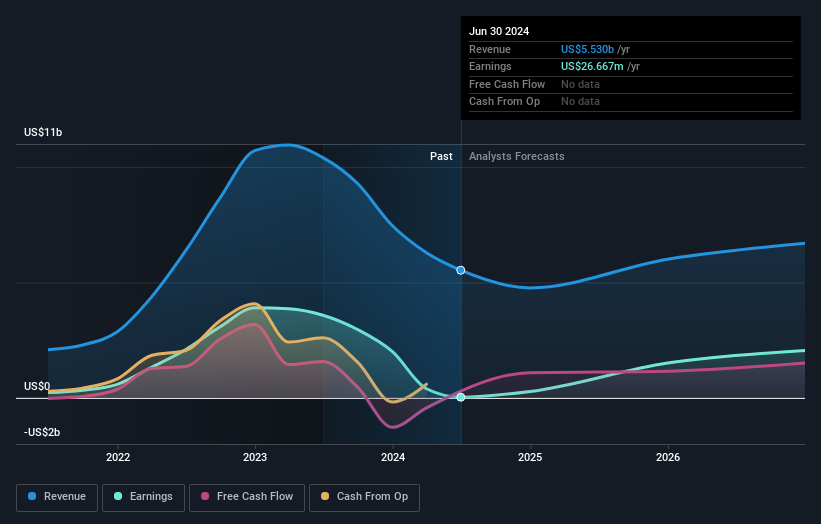Click the 2023 x-axis label
Image resolution: width=821 pixels, height=524 pixels.
(255, 457)
